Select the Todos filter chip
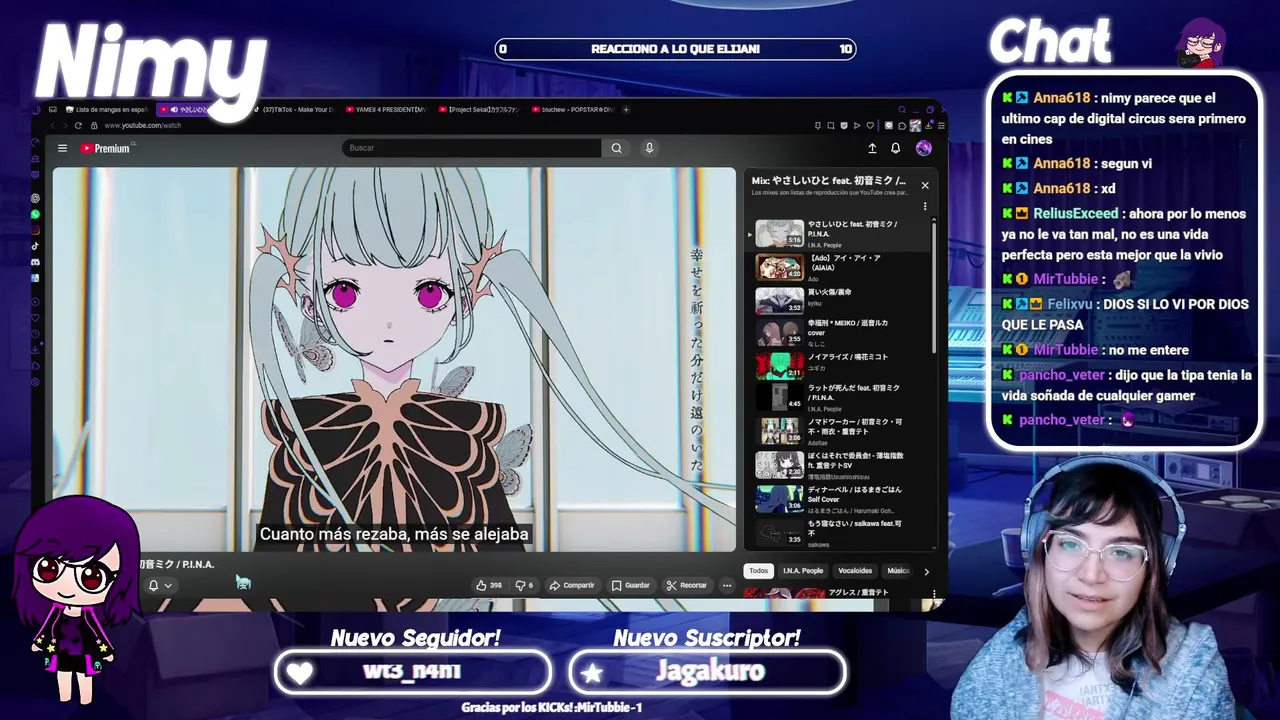 (x=759, y=571)
